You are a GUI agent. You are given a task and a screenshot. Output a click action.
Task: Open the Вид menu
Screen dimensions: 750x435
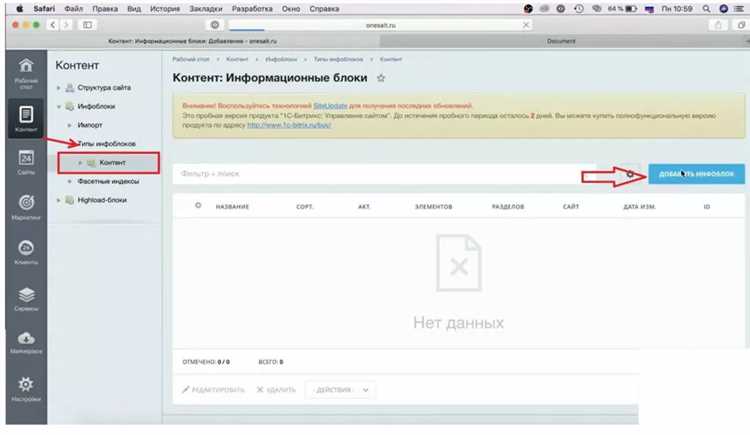[134, 9]
